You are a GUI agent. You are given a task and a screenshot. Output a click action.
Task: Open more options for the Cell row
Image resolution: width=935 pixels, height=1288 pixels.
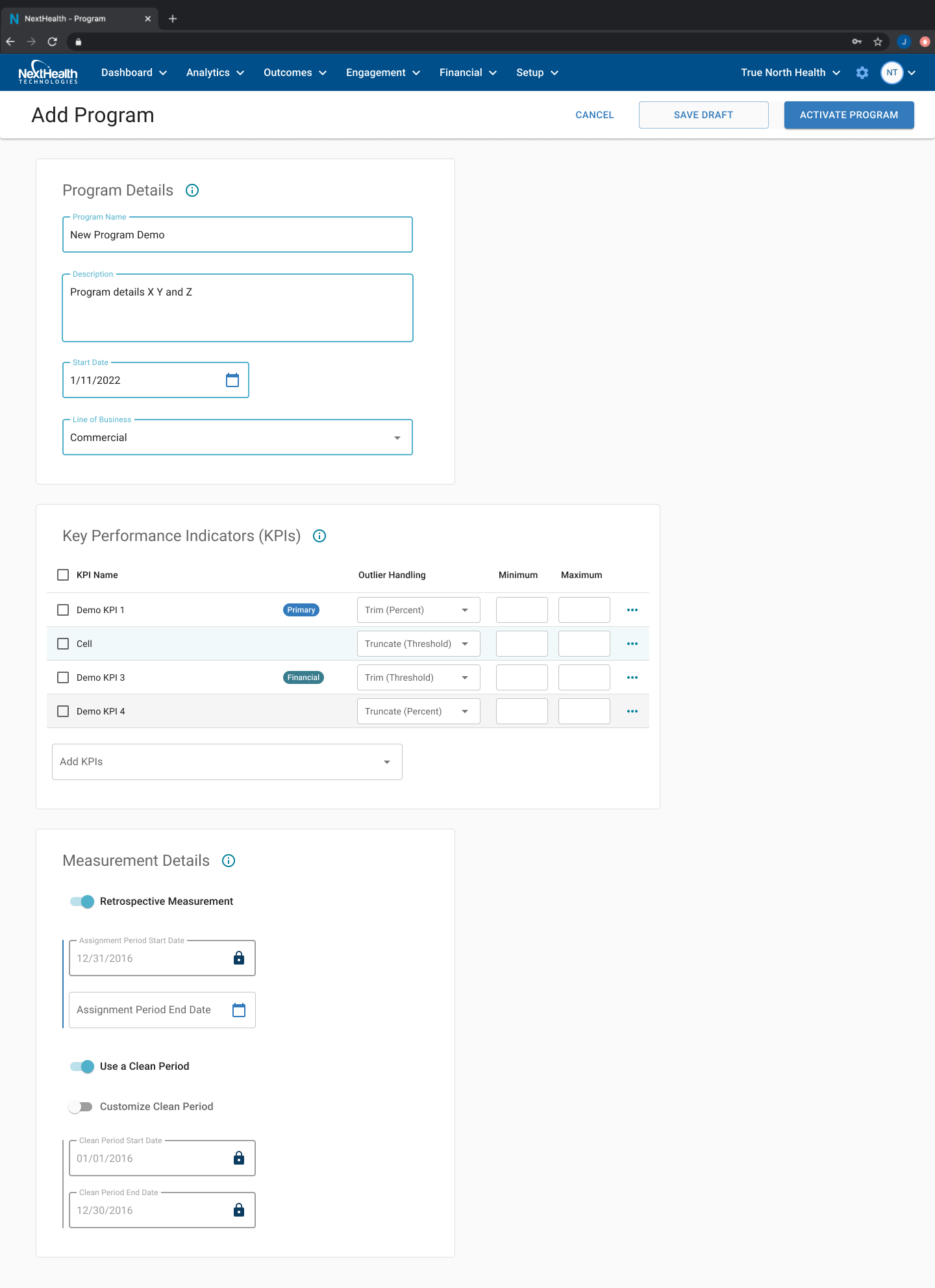[632, 644]
